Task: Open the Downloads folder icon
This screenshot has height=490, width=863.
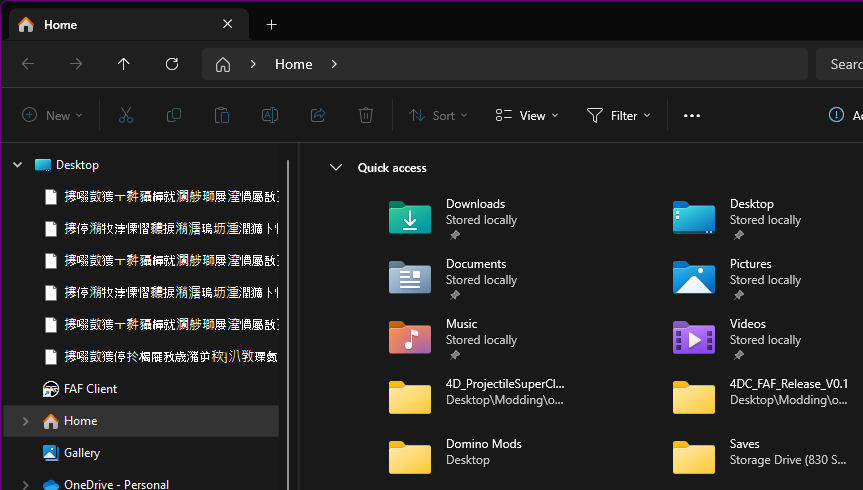Action: [410, 217]
